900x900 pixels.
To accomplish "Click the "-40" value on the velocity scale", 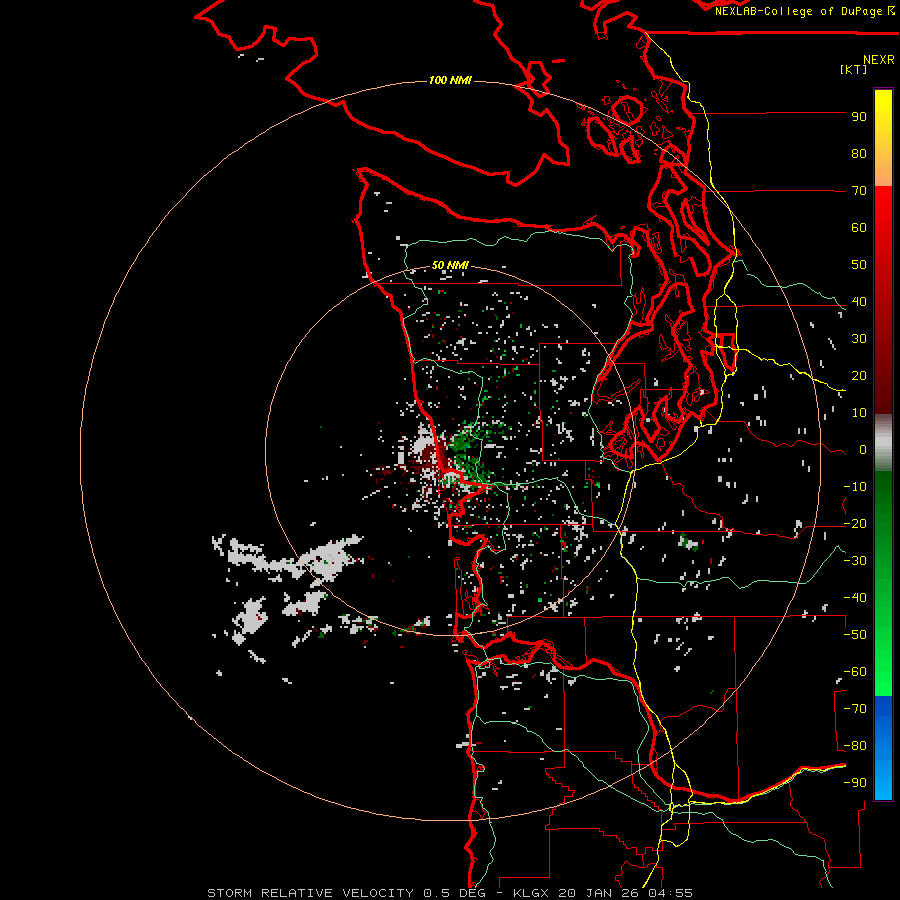I will (855, 598).
